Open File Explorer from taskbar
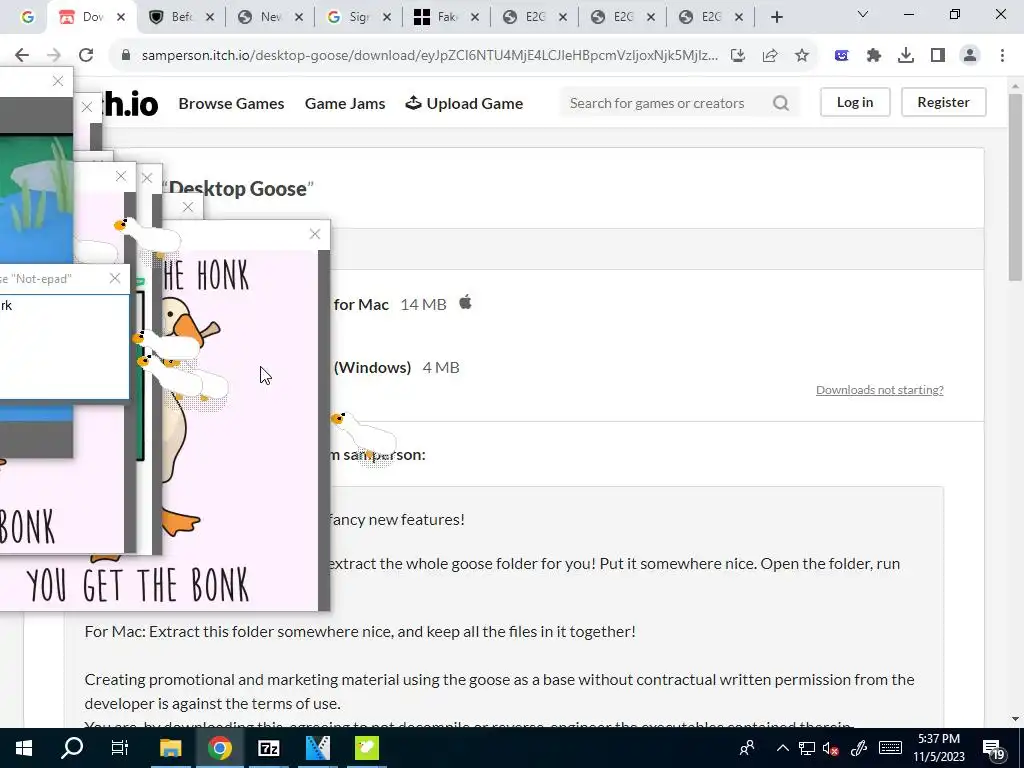1024x768 pixels. coord(170,748)
